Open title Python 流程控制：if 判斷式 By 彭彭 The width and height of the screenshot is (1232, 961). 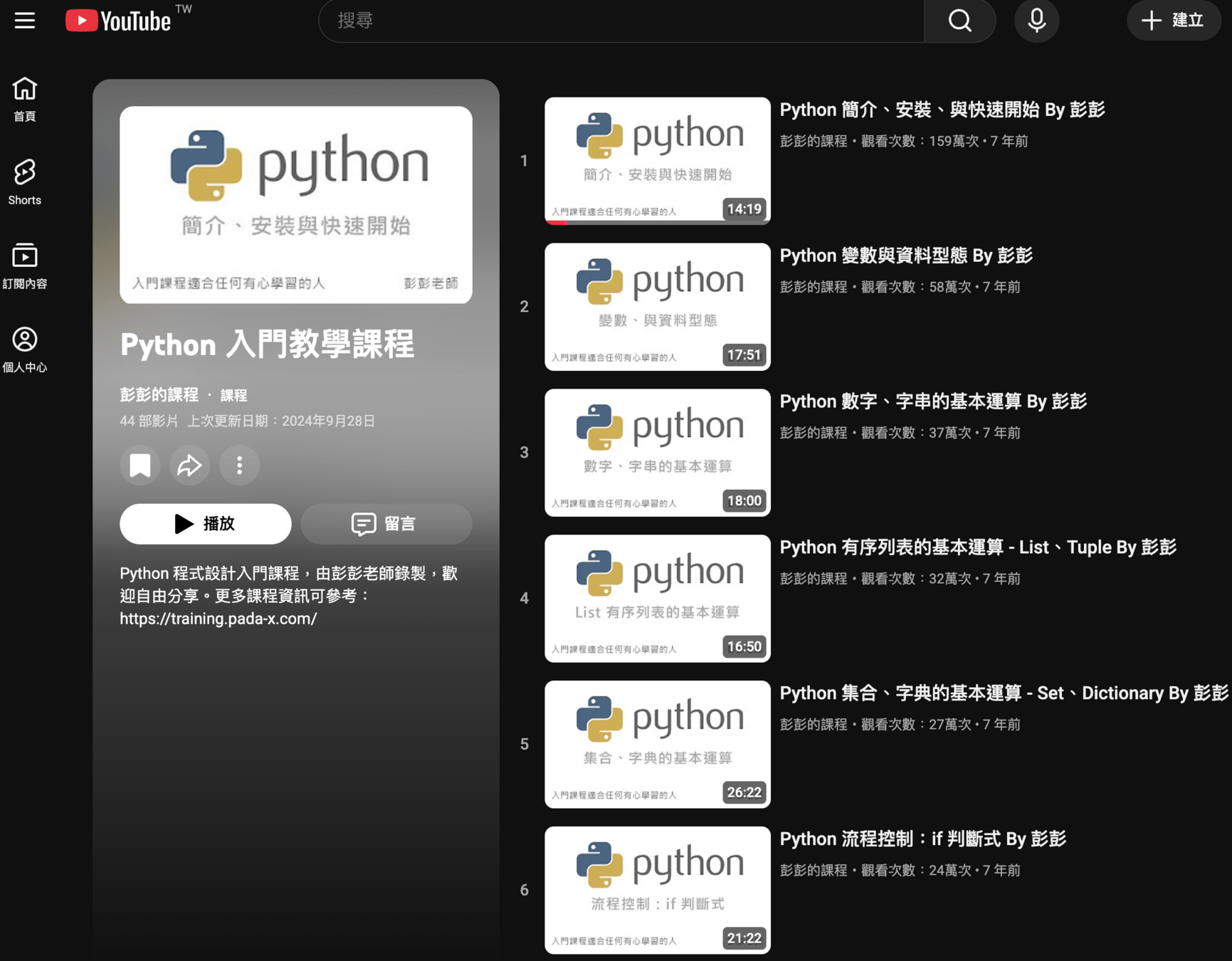(923, 839)
